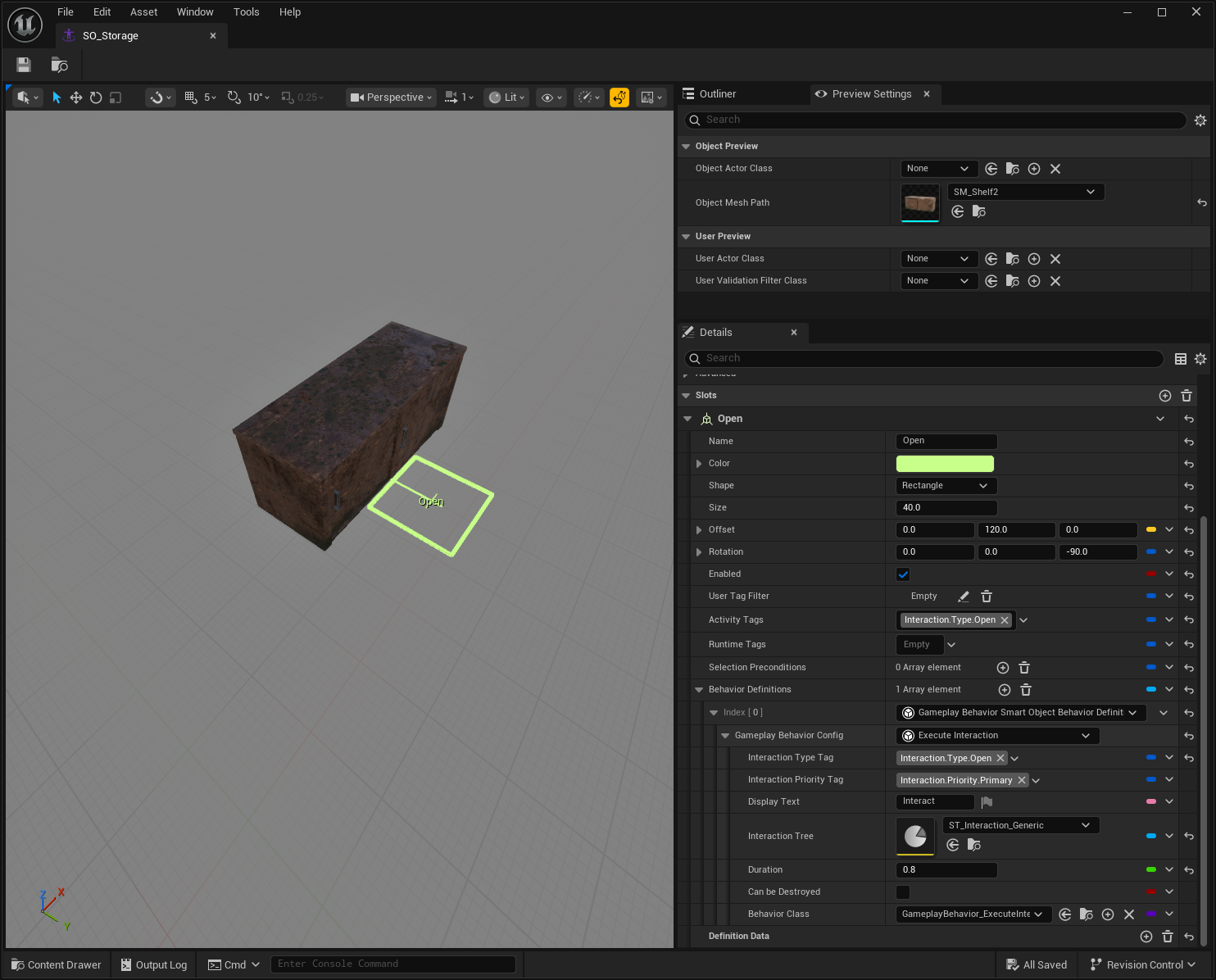Save the SO_Storage asset
The height and width of the screenshot is (980, 1216).
click(x=23, y=65)
